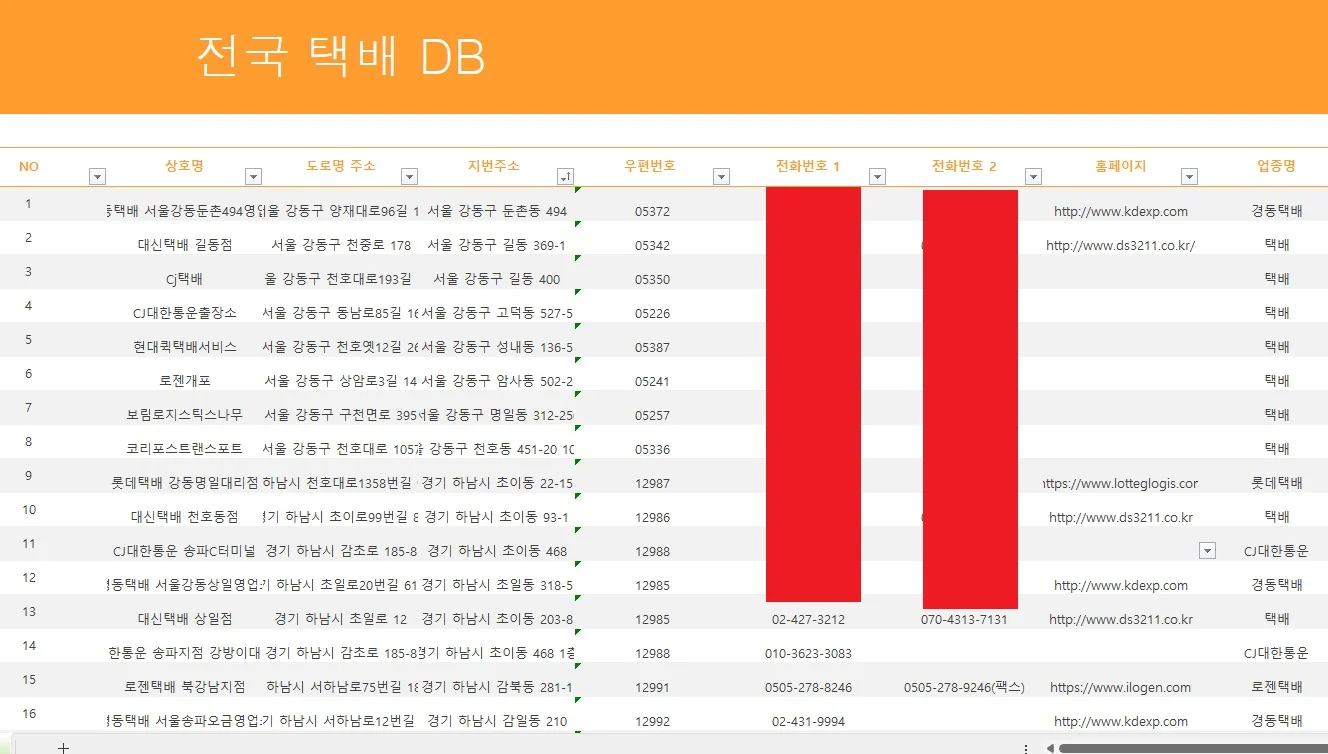Select postal code cell 12987
The height and width of the screenshot is (754, 1328).
652,484
